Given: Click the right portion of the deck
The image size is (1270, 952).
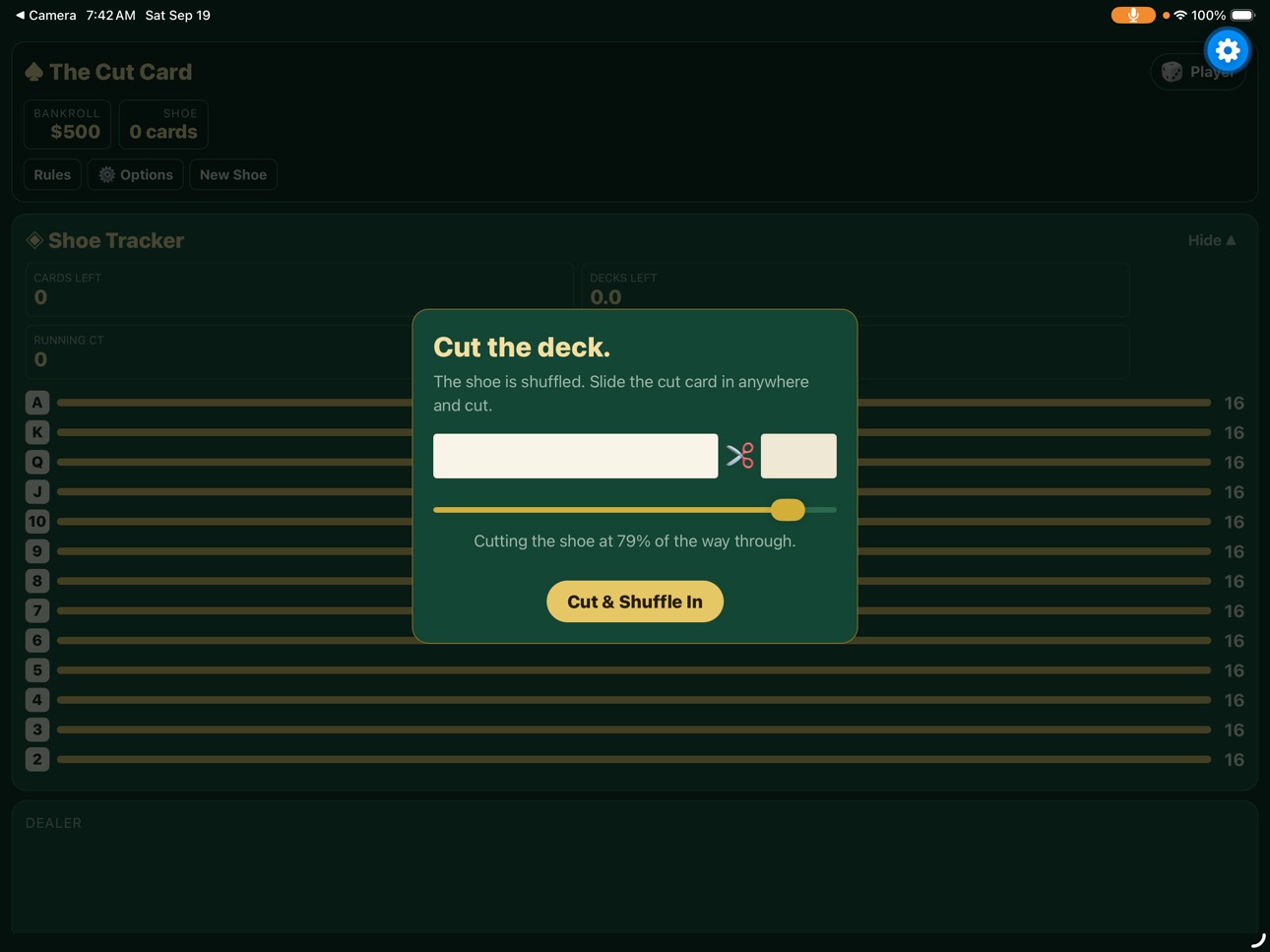Looking at the screenshot, I should point(798,456).
